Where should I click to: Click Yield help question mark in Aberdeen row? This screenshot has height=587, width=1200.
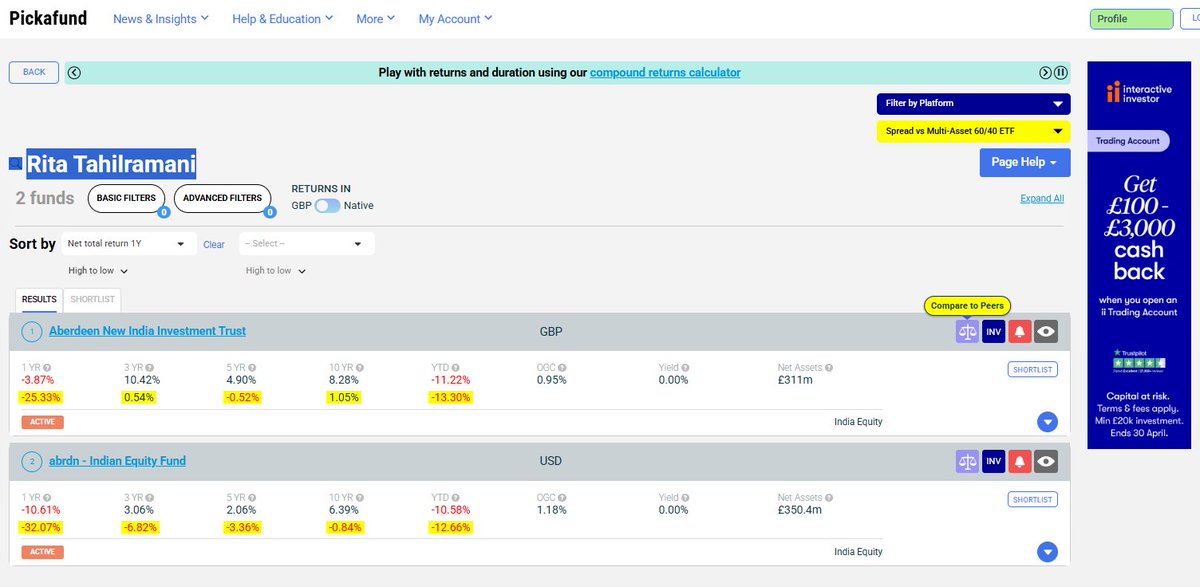coord(687,368)
